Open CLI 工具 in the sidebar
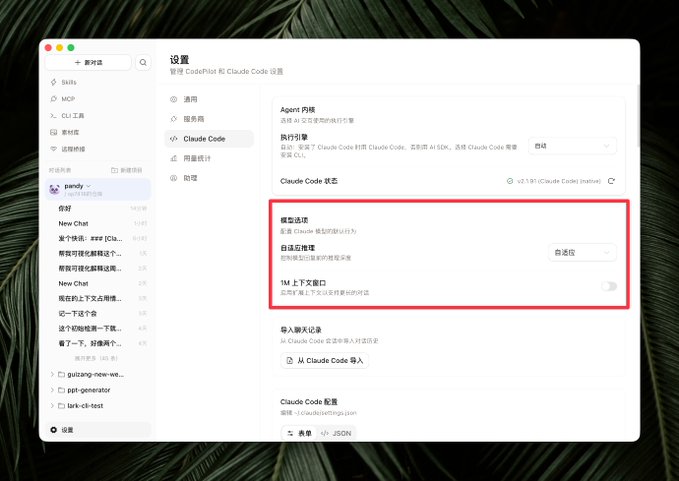The height and width of the screenshot is (481, 679). click(68, 116)
